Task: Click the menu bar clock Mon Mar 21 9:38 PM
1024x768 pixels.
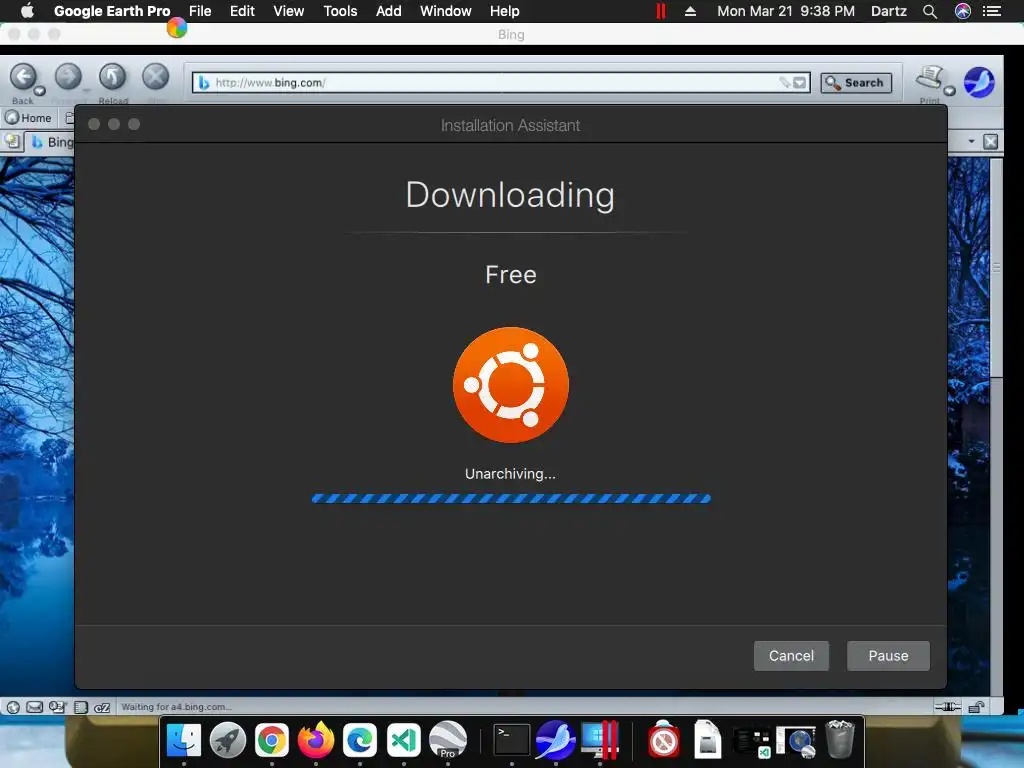Action: 786,11
